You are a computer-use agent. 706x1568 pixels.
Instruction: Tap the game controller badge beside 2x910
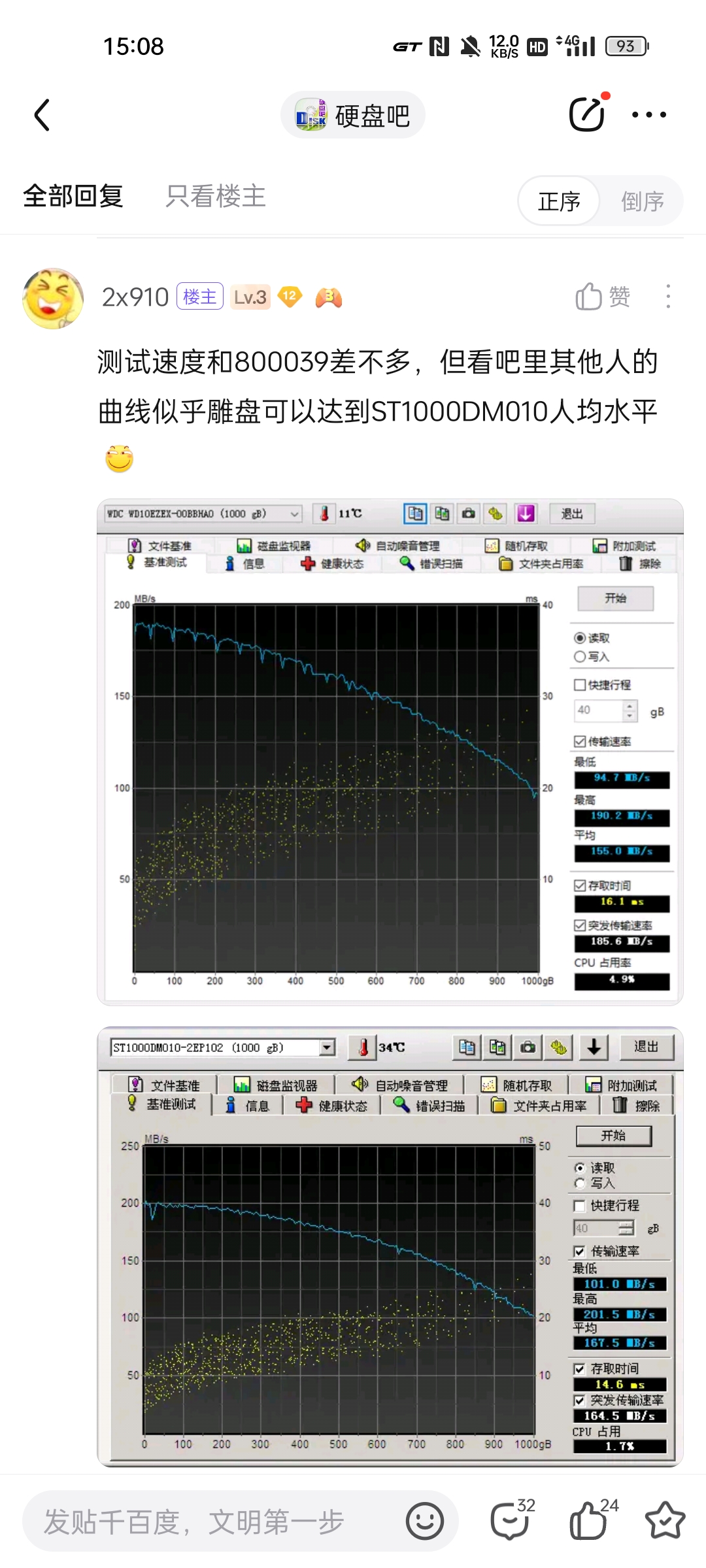[329, 298]
